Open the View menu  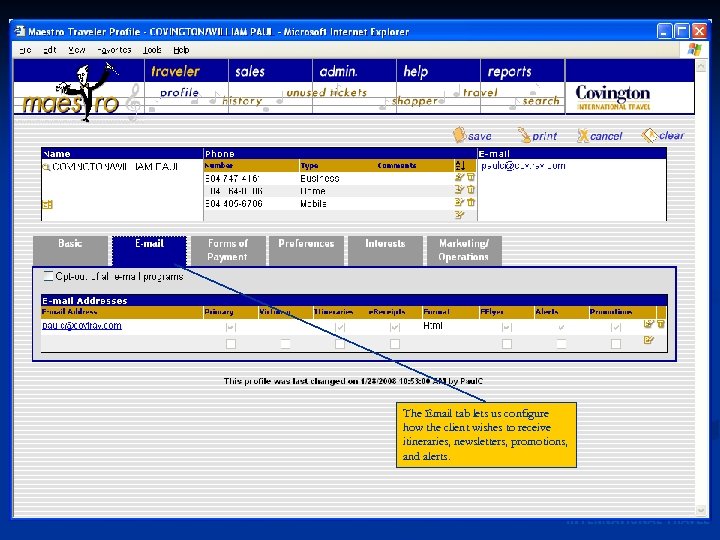[x=77, y=50]
